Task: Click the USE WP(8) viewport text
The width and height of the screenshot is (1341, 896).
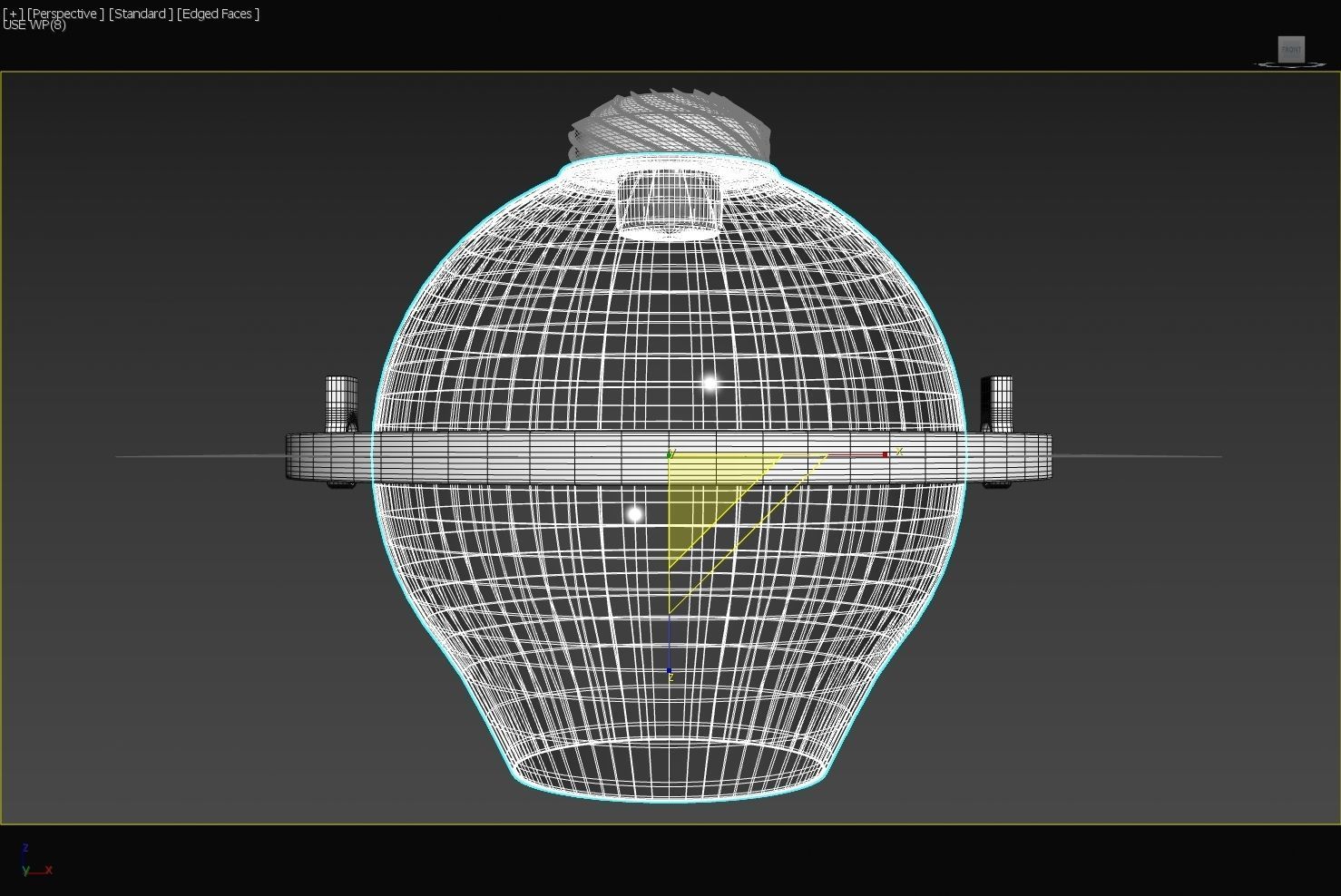Action: click(34, 24)
